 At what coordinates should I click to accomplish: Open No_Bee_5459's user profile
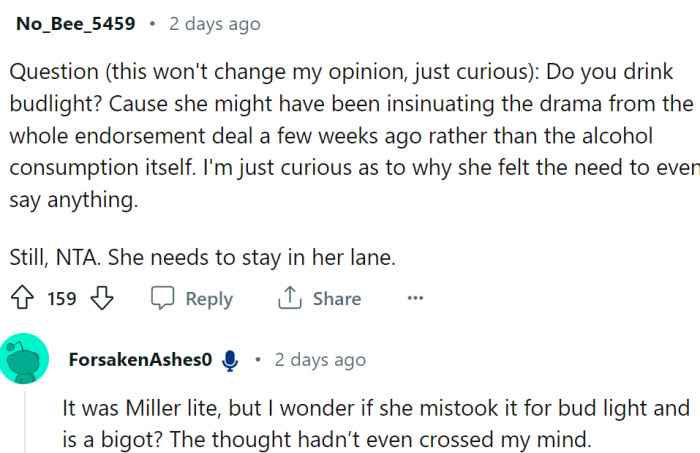(75, 23)
